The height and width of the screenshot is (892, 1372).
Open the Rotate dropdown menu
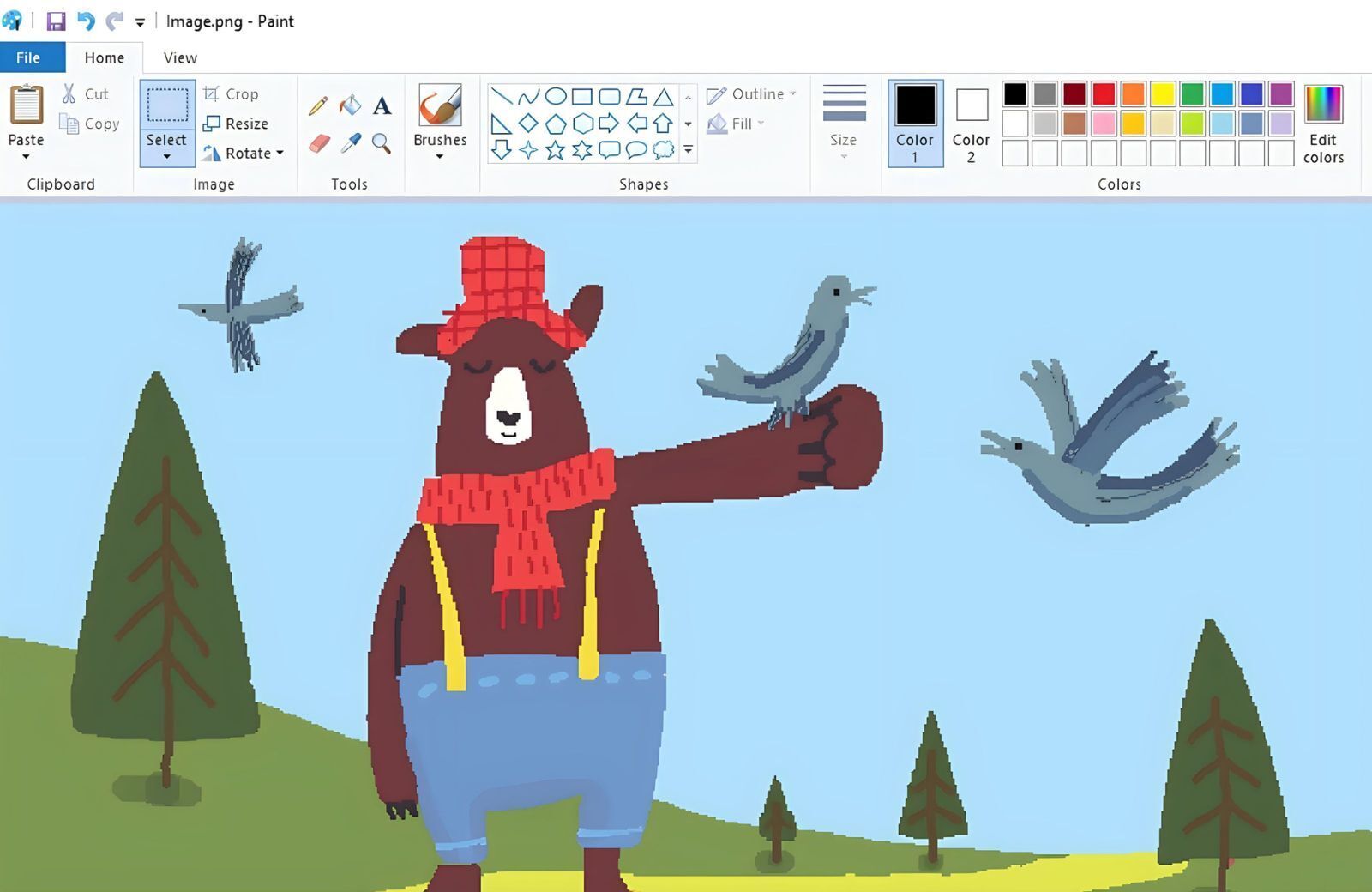tap(280, 153)
